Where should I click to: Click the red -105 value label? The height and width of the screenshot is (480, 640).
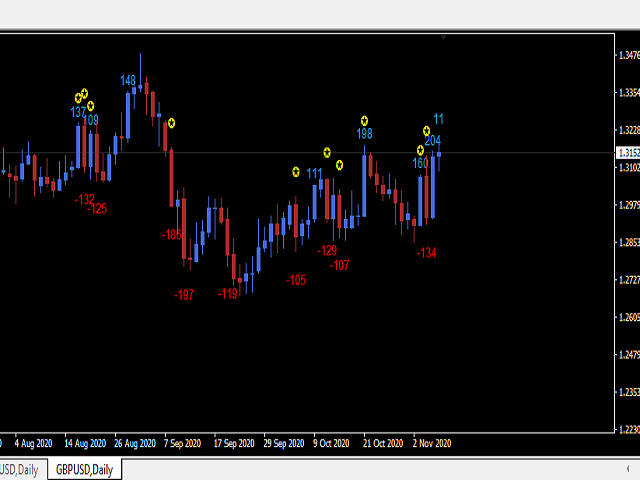tap(296, 280)
